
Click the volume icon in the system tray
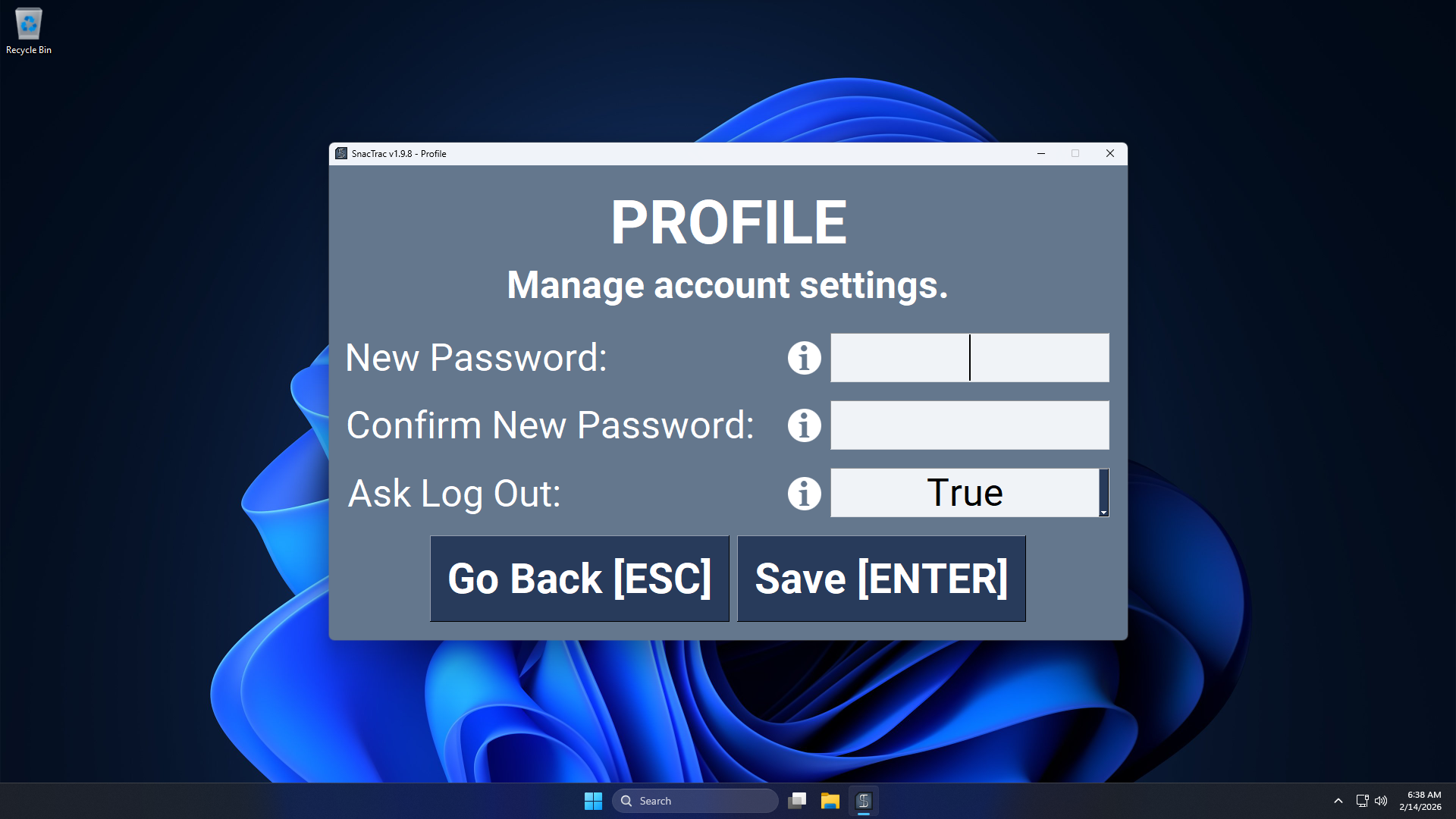pyautogui.click(x=1381, y=801)
